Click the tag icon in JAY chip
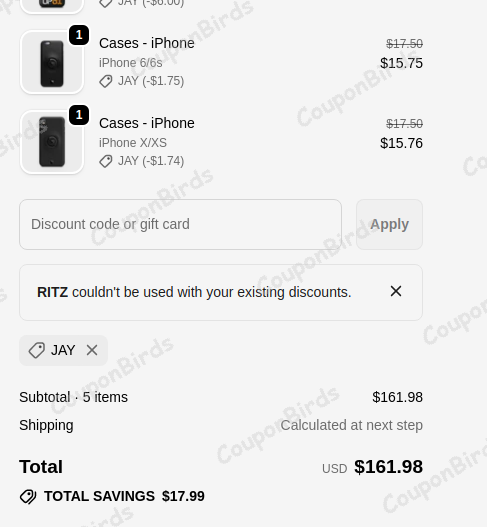 [36, 350]
